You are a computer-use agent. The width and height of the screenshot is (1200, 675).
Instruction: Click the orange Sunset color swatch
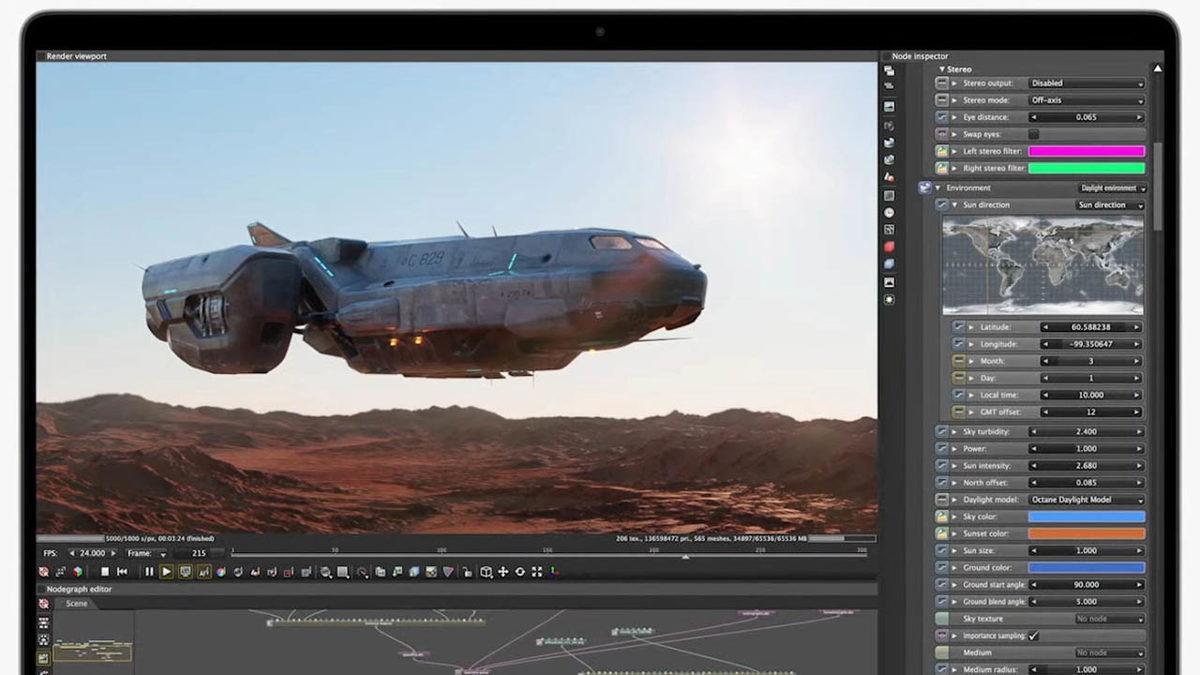[x=1086, y=533]
